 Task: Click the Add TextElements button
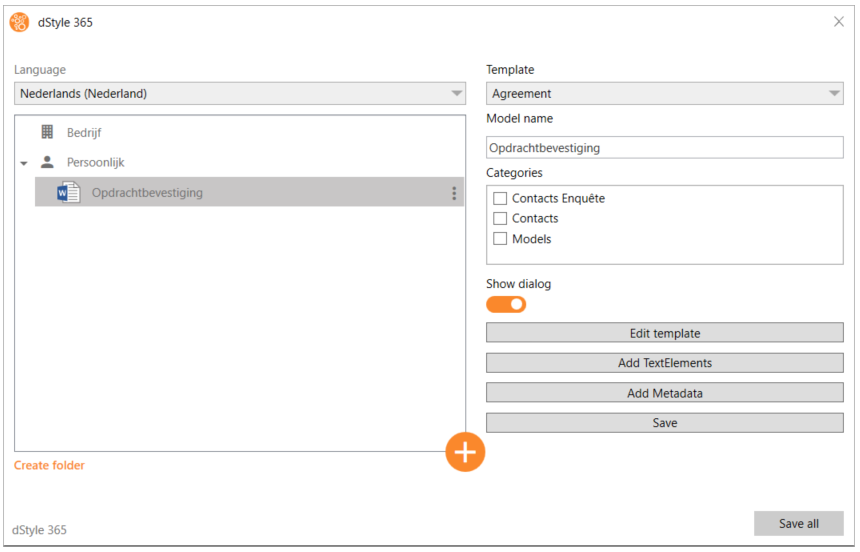coord(664,363)
